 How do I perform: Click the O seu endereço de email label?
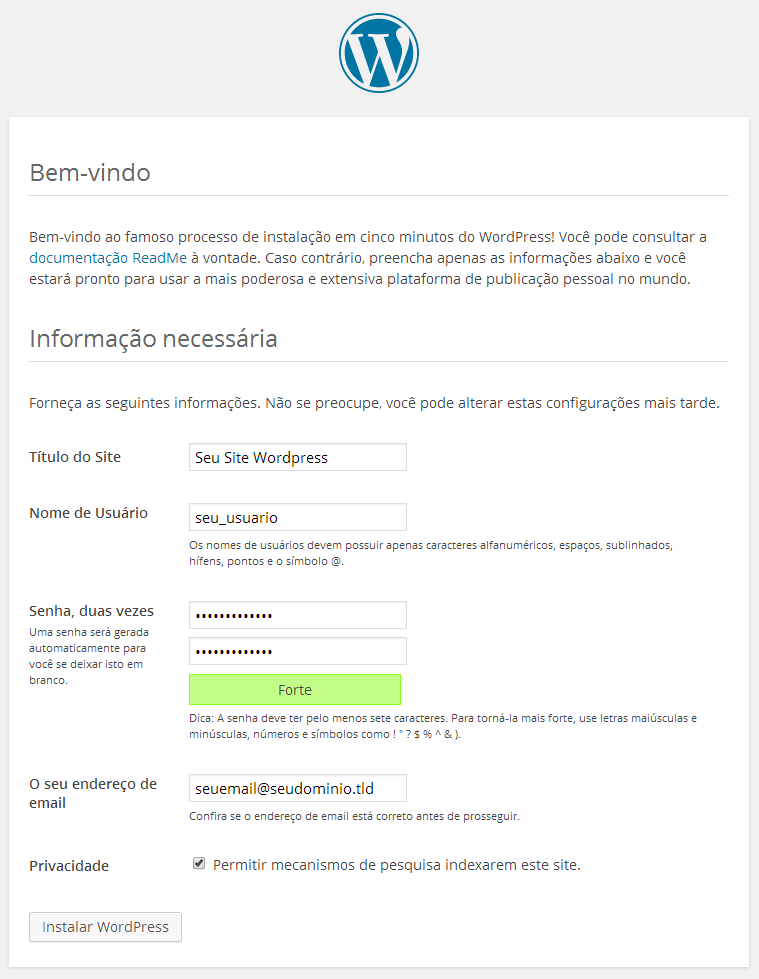pyautogui.click(x=93, y=793)
